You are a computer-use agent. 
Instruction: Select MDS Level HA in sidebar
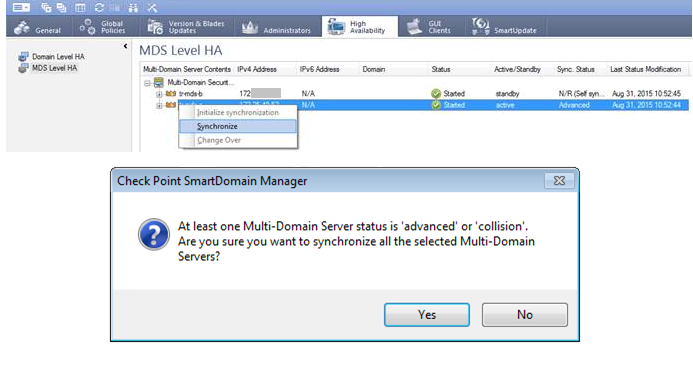coord(54,68)
